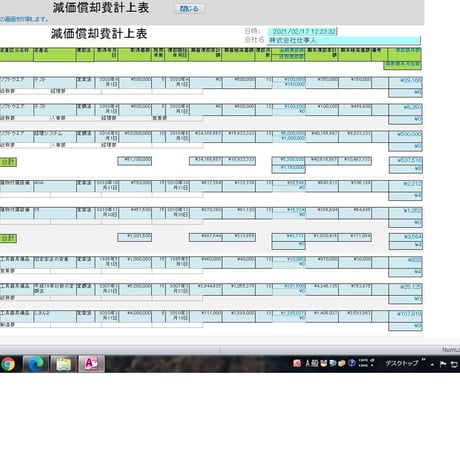Click the 備考 column header
The width and height of the screenshot is (460, 460).
point(380,54)
